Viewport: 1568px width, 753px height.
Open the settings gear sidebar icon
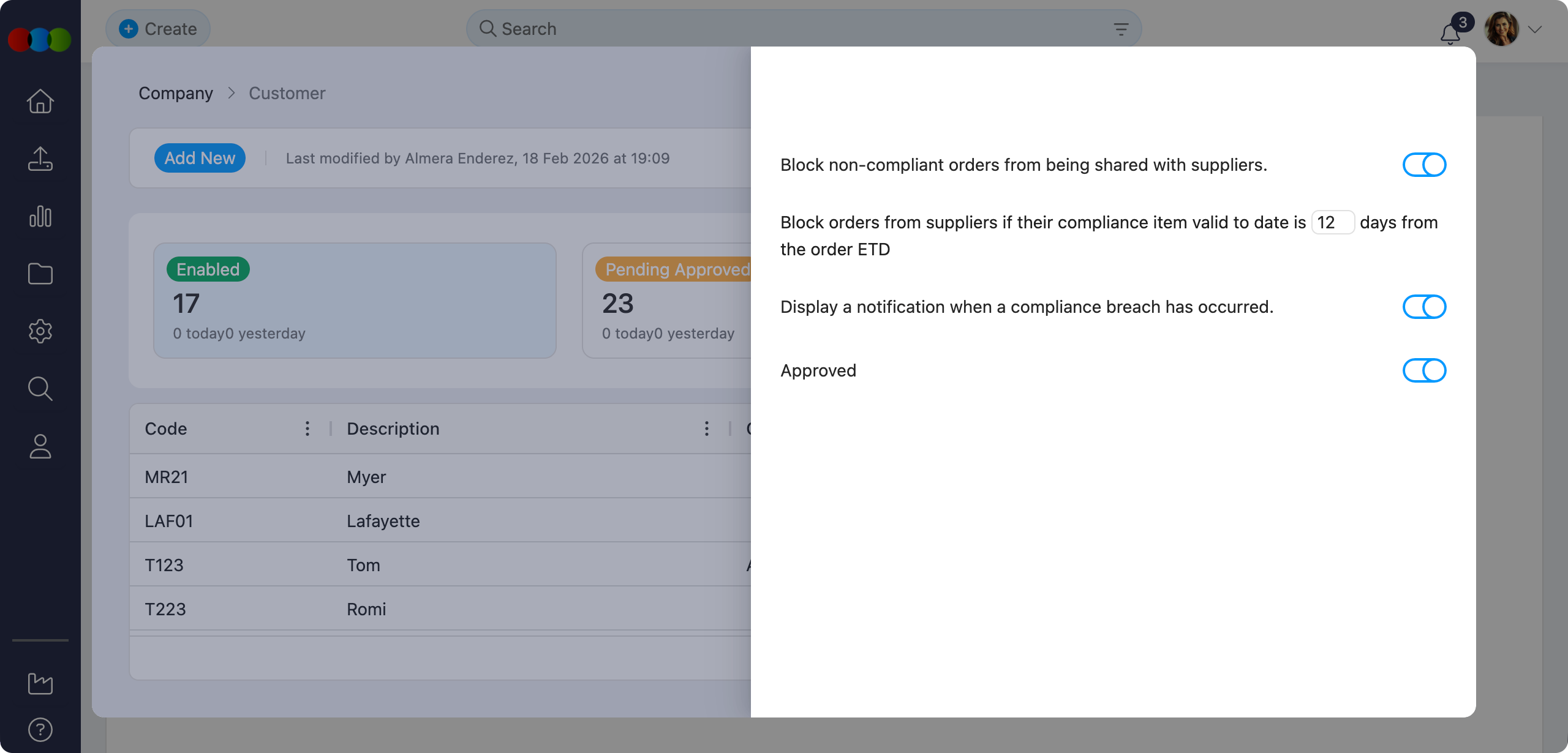(40, 331)
